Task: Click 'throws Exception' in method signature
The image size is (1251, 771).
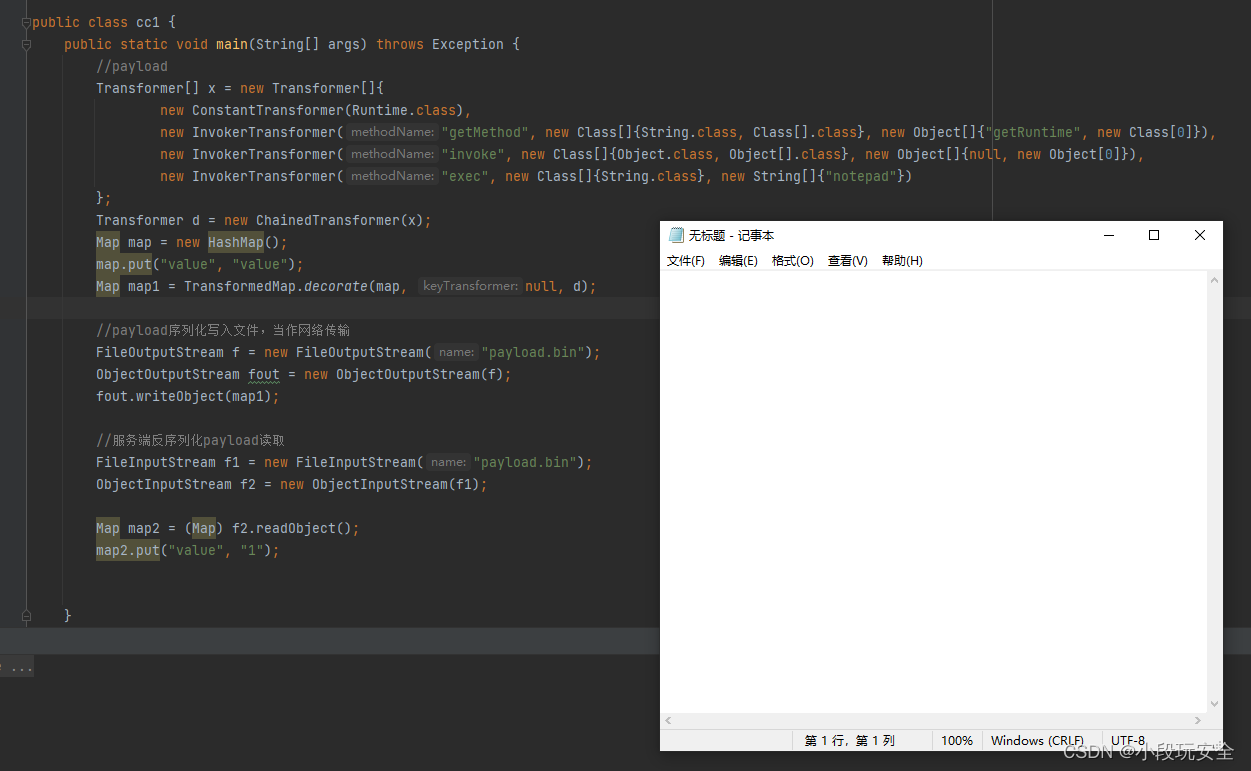Action: click(440, 44)
